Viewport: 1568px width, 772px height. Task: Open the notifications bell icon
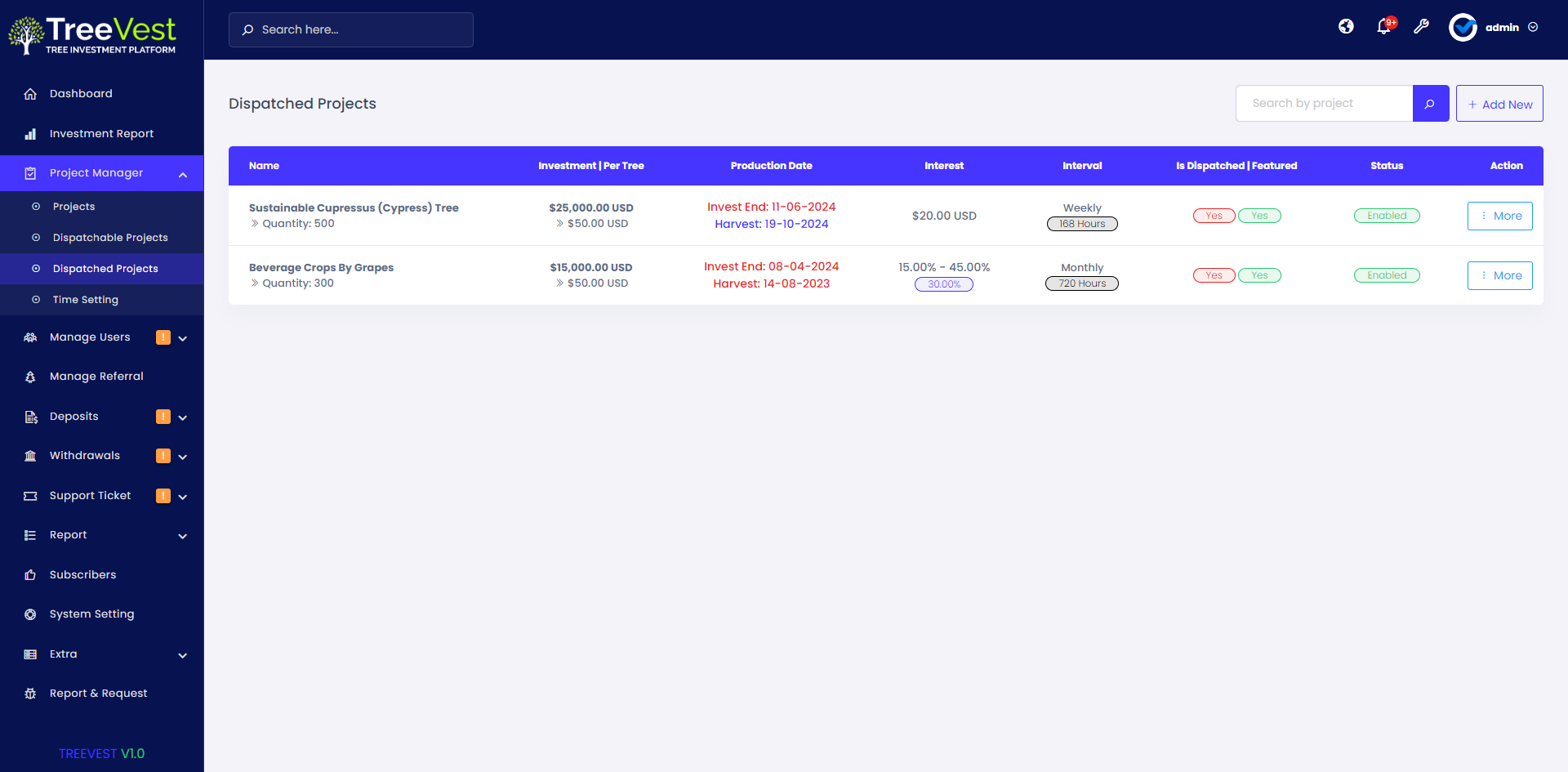click(x=1383, y=27)
